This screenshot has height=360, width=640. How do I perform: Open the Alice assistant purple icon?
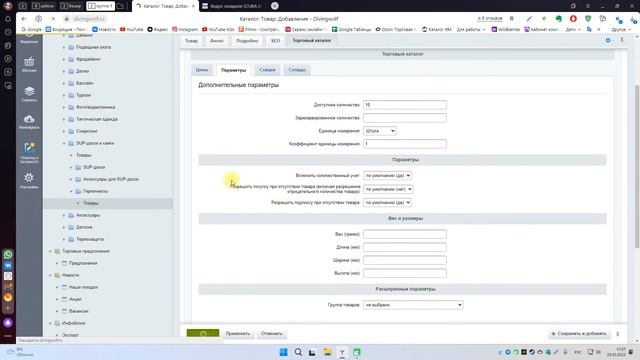coord(8,322)
